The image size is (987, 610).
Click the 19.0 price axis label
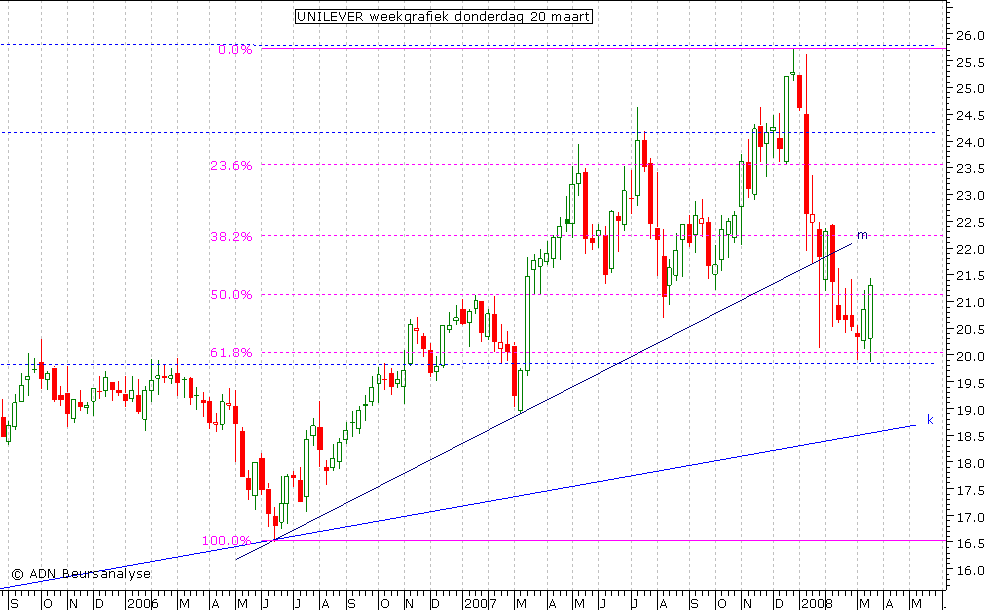pyautogui.click(x=970, y=410)
